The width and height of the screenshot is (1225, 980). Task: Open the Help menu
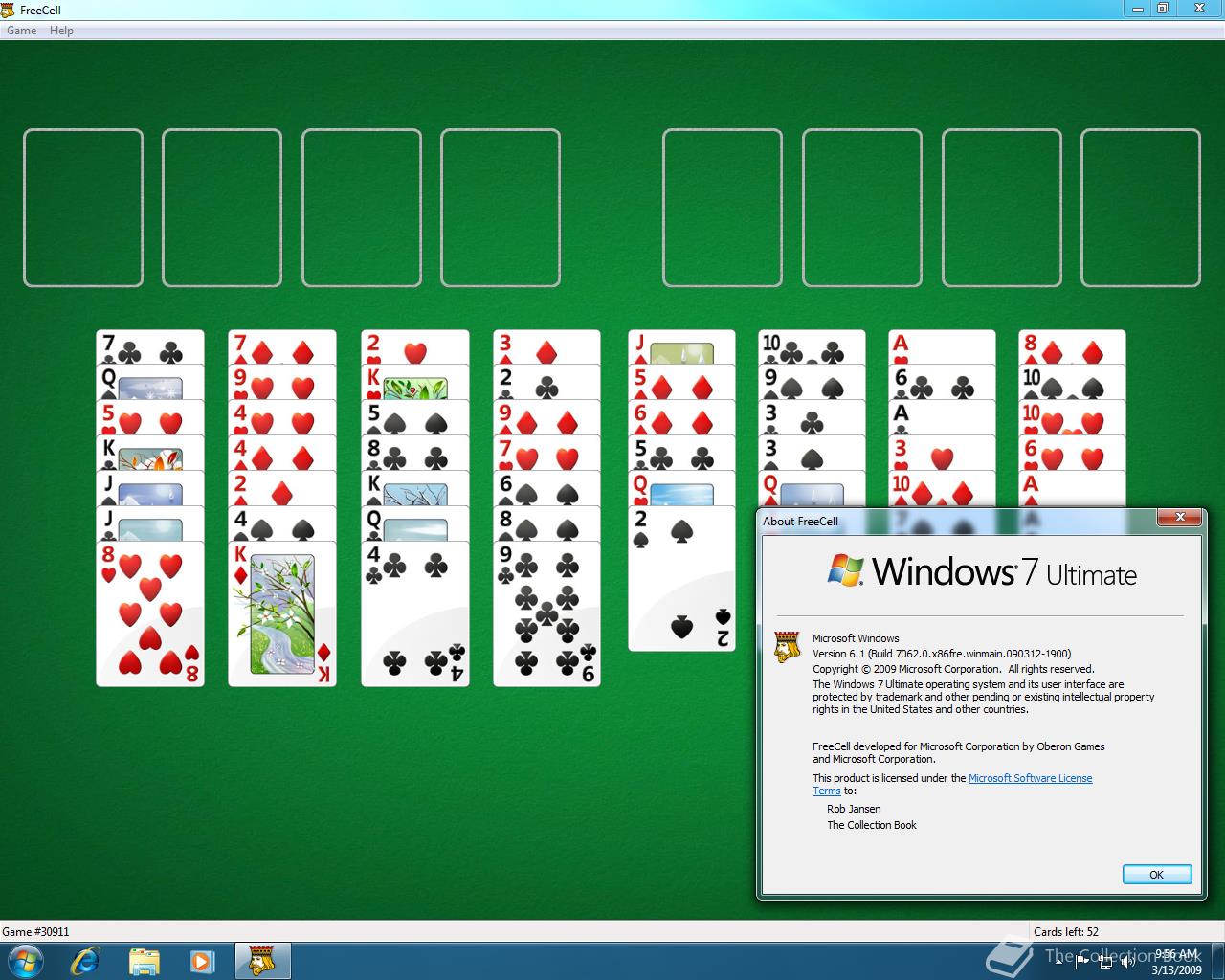pyautogui.click(x=61, y=31)
